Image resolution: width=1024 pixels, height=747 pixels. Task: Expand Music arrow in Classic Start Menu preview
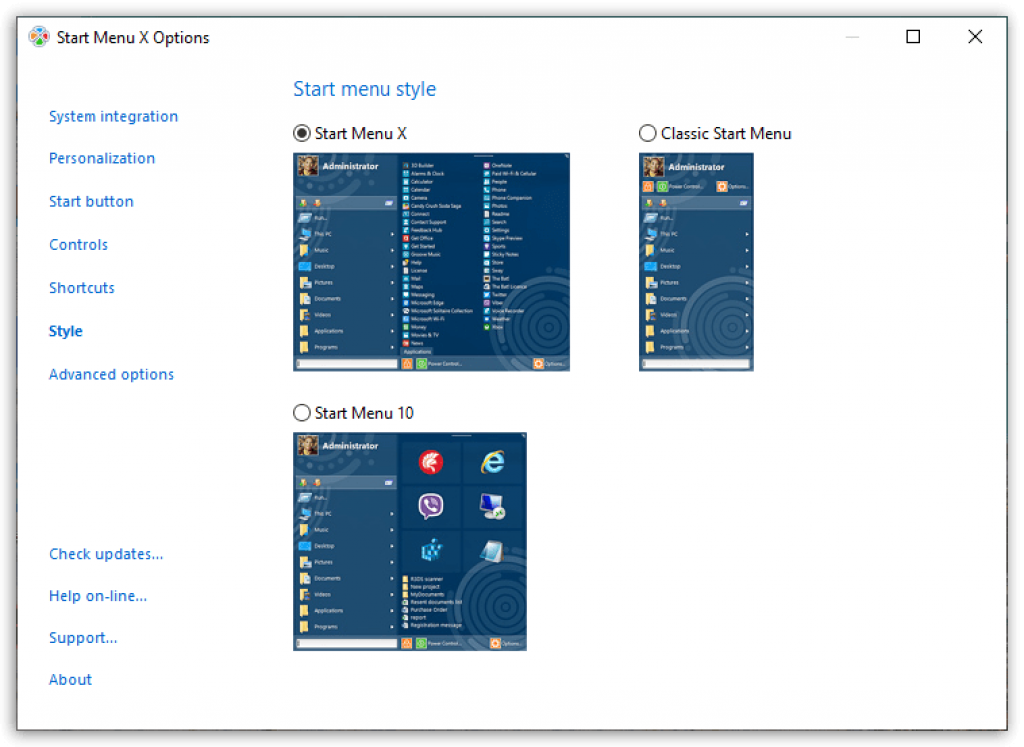click(747, 250)
